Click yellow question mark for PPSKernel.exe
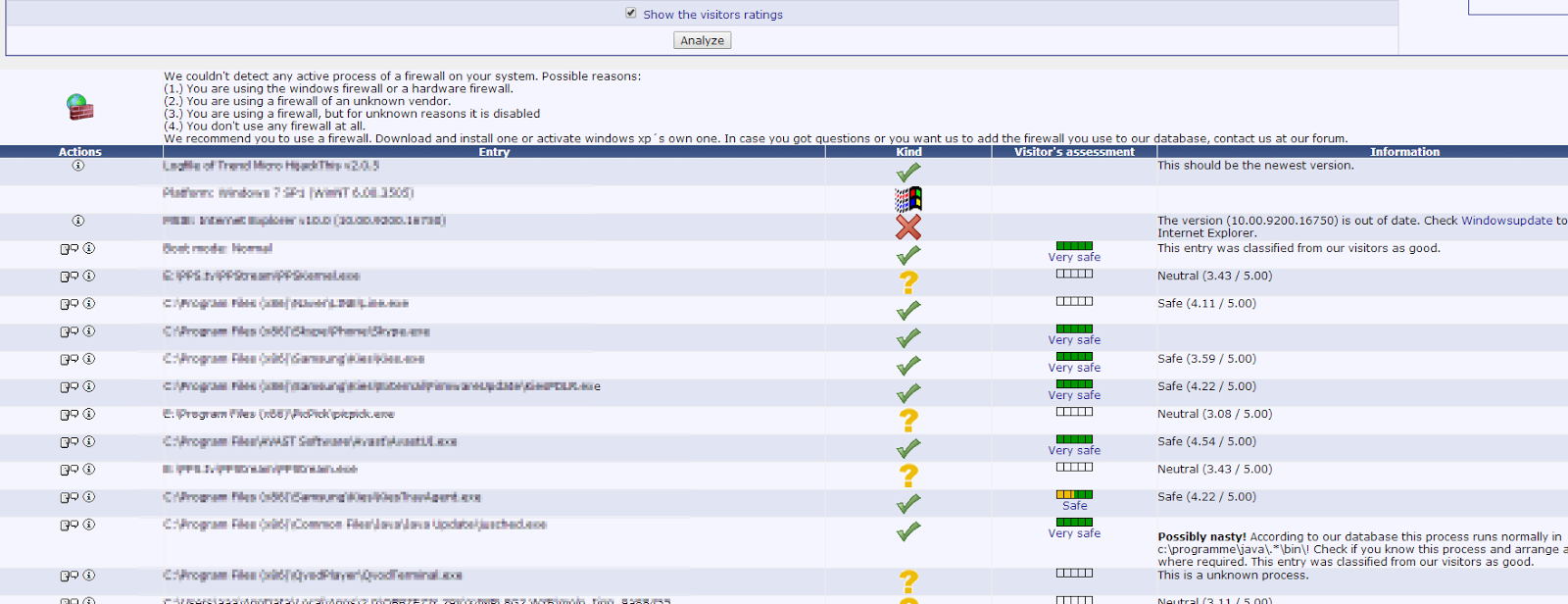 [908, 282]
